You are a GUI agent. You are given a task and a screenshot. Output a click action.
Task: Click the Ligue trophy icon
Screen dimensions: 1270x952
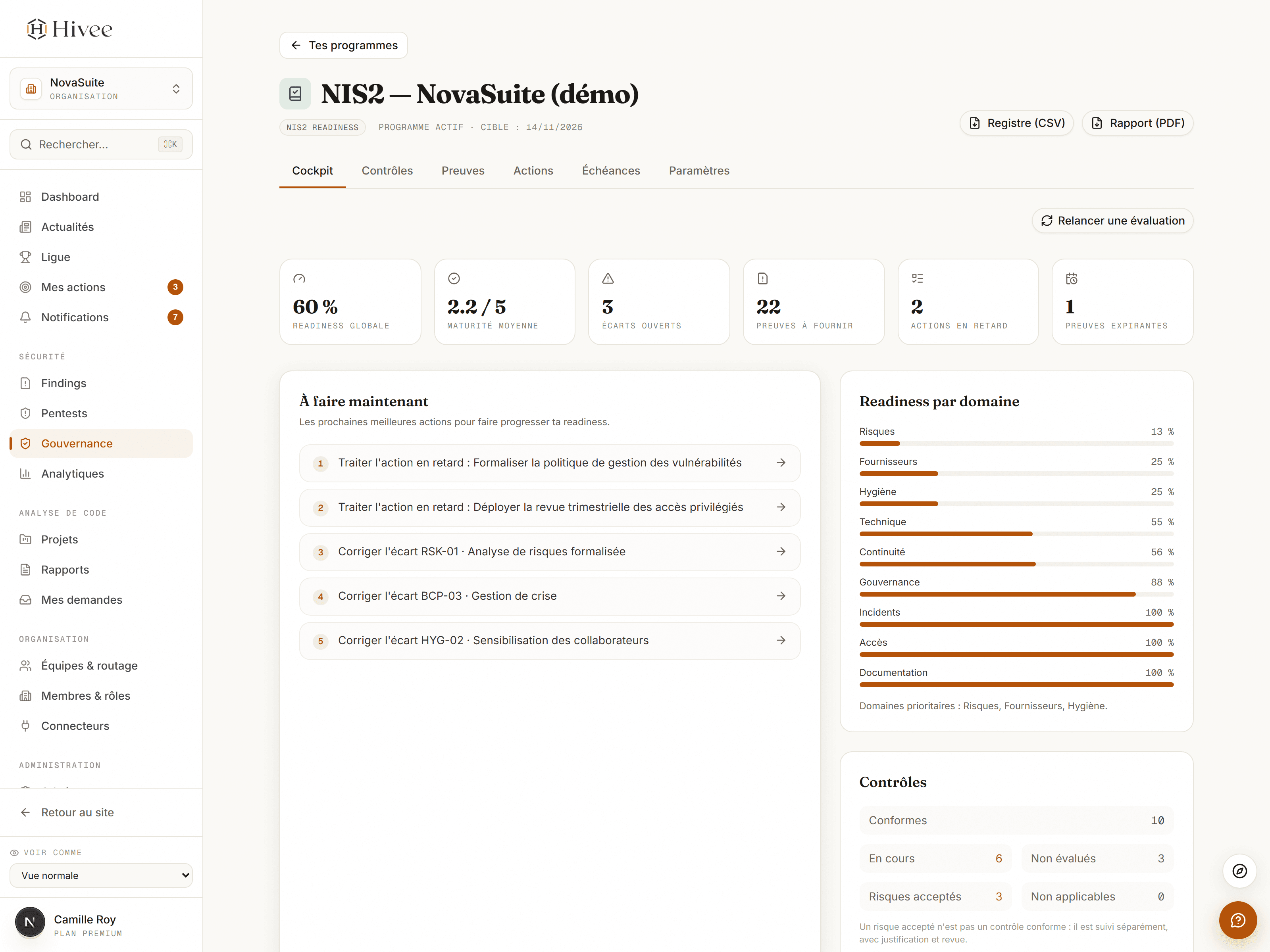pos(25,257)
